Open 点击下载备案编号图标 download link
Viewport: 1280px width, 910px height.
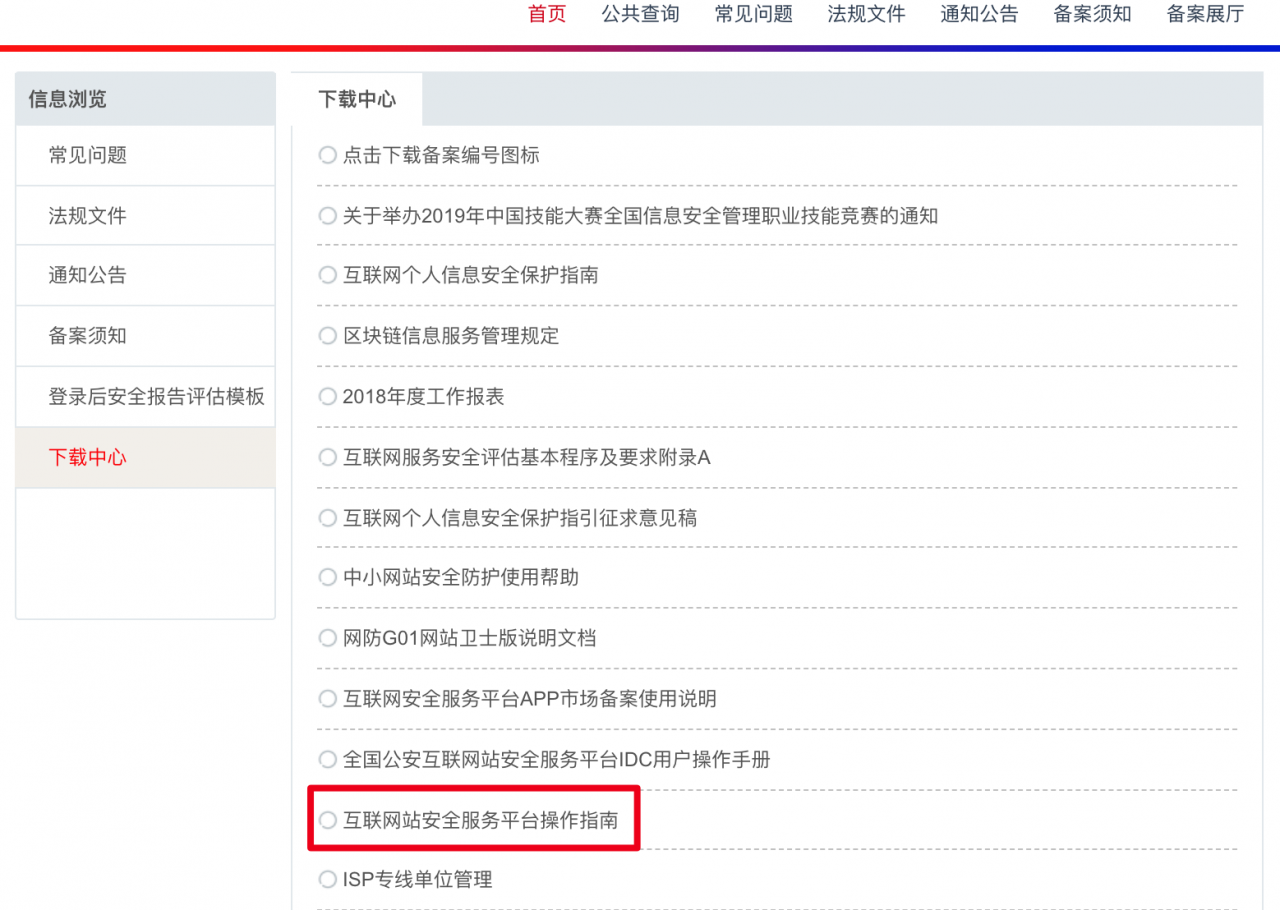click(441, 155)
